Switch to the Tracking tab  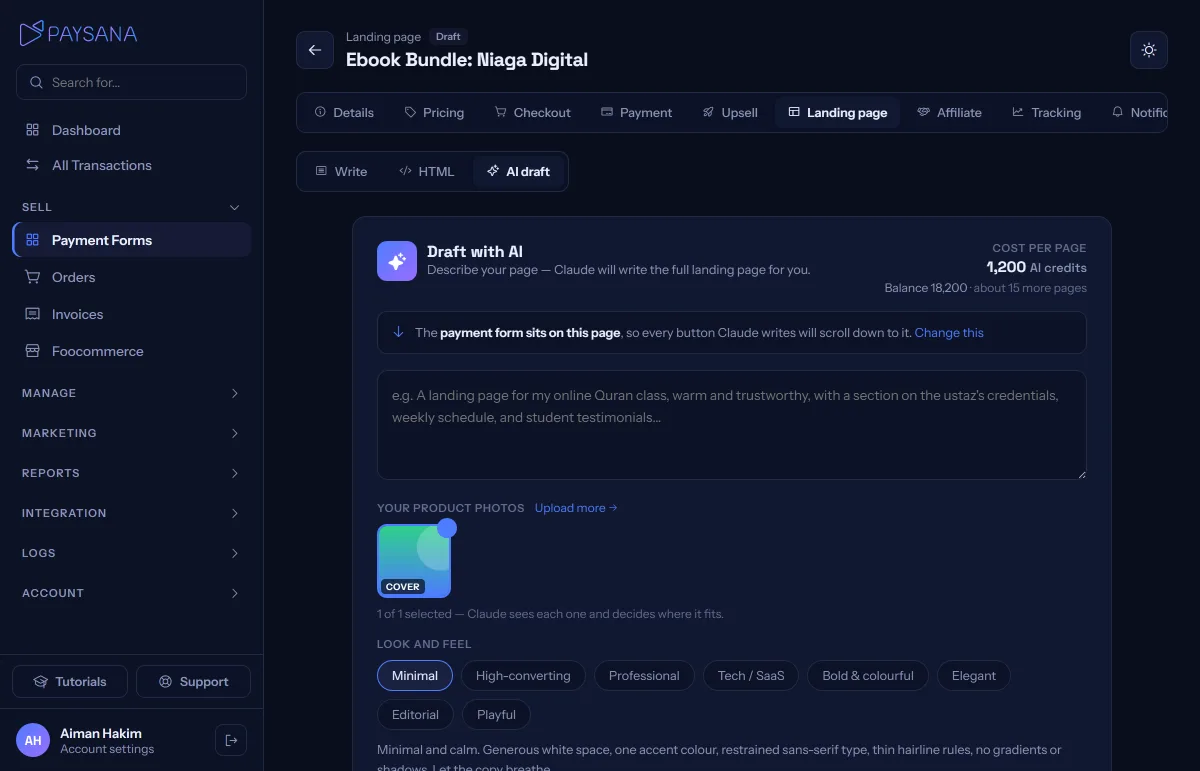pyautogui.click(x=1046, y=112)
